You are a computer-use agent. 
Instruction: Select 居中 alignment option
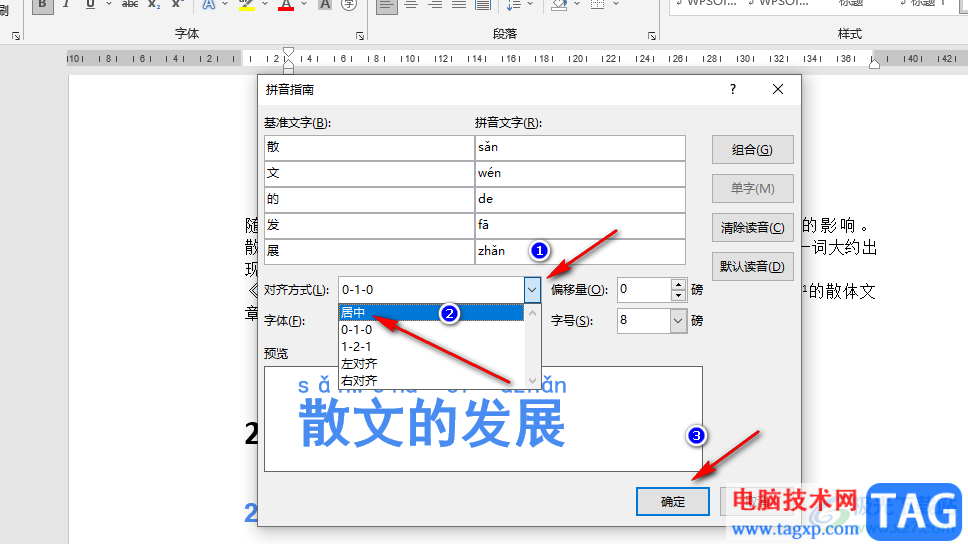[431, 312]
